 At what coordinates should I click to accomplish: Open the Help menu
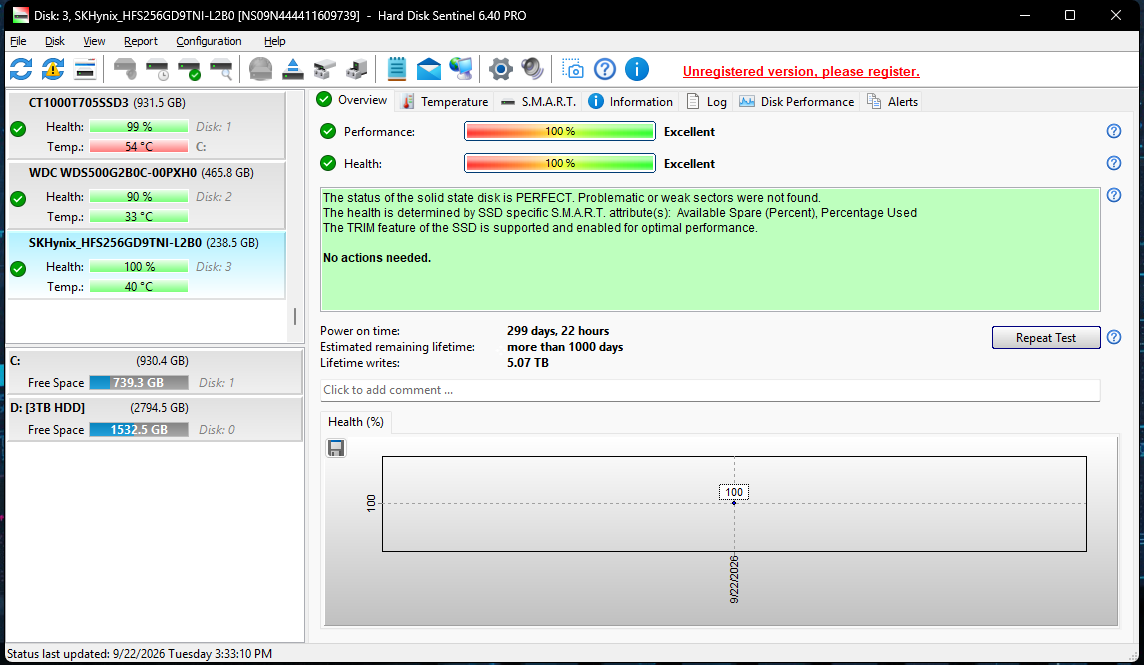coord(274,41)
